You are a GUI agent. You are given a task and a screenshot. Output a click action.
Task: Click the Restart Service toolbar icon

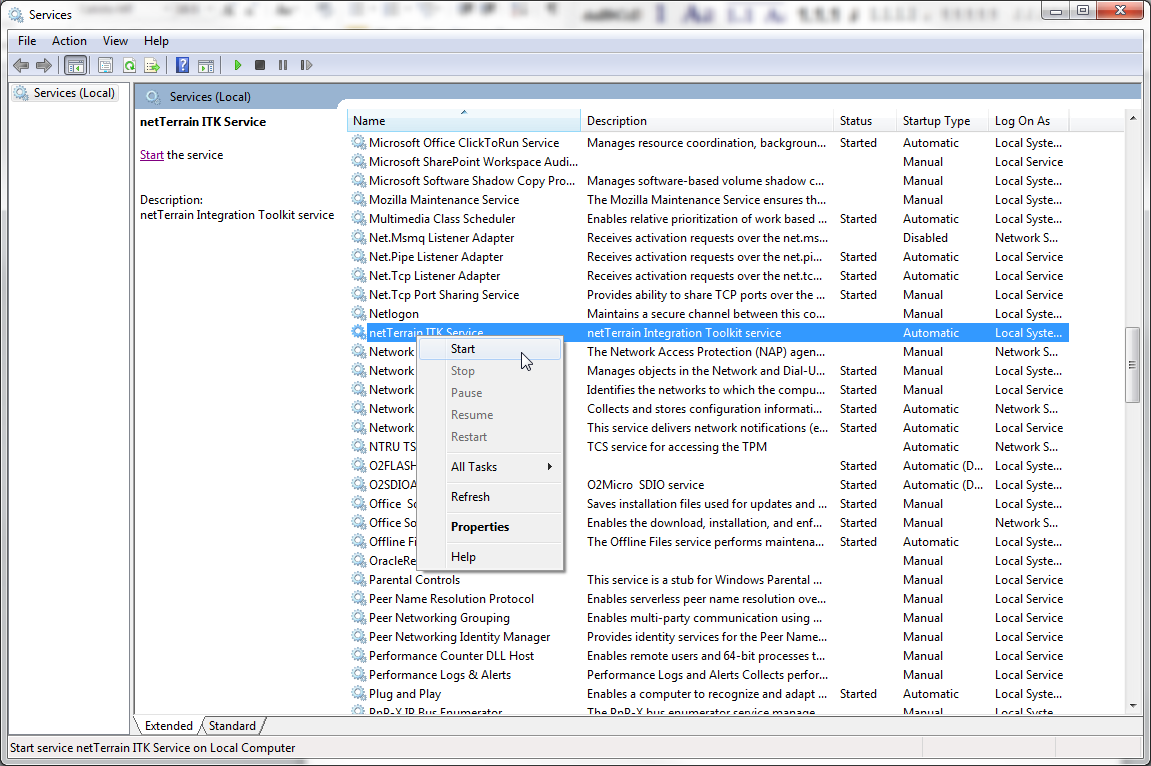(x=306, y=65)
